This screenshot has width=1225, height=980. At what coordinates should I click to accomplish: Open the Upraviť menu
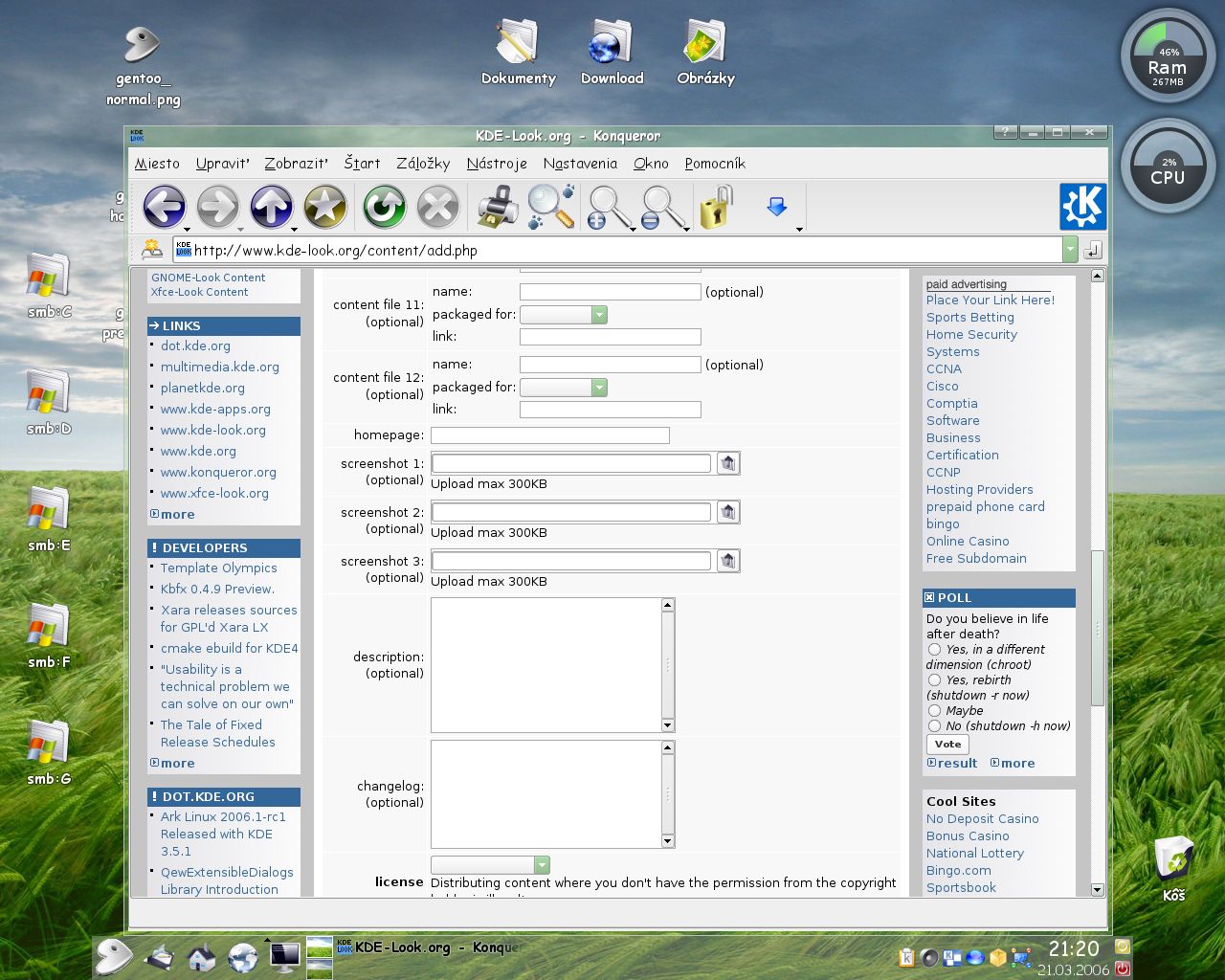(x=223, y=164)
